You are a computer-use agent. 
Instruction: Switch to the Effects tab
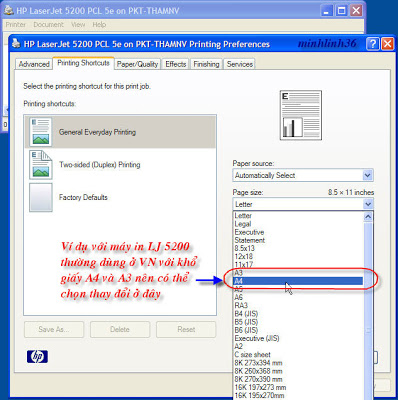click(x=176, y=64)
